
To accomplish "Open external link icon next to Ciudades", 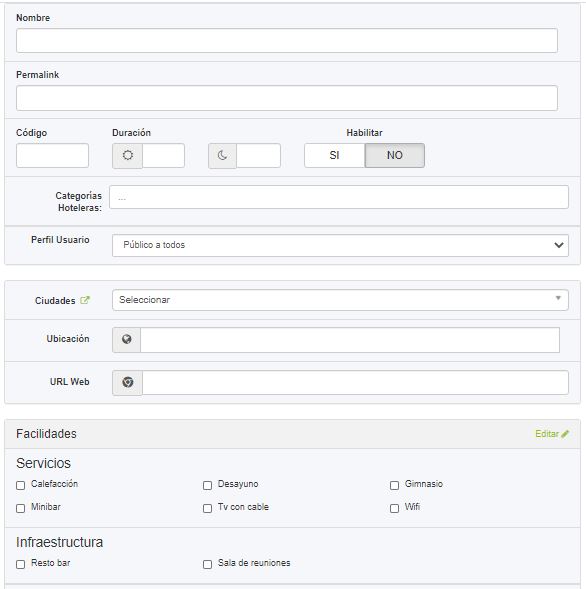I will point(85,300).
